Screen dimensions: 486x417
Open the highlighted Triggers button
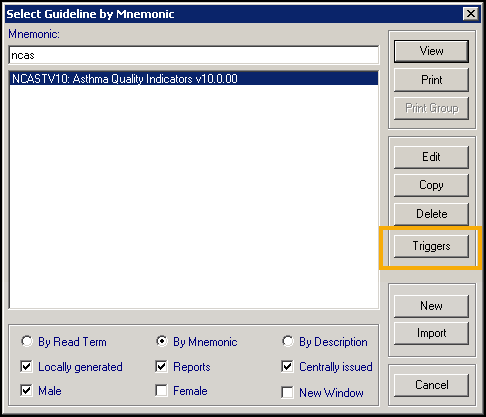(431, 246)
